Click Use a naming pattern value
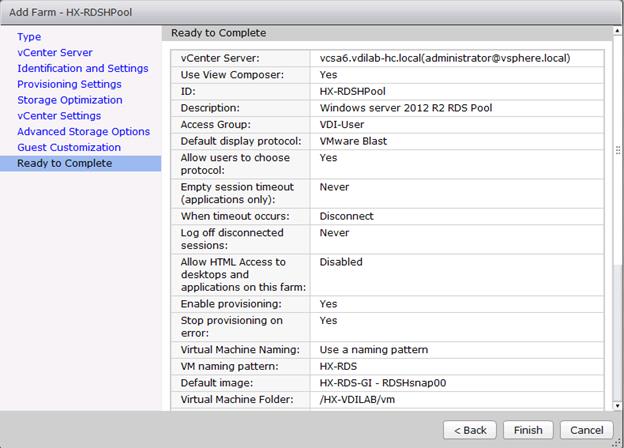 tap(374, 350)
